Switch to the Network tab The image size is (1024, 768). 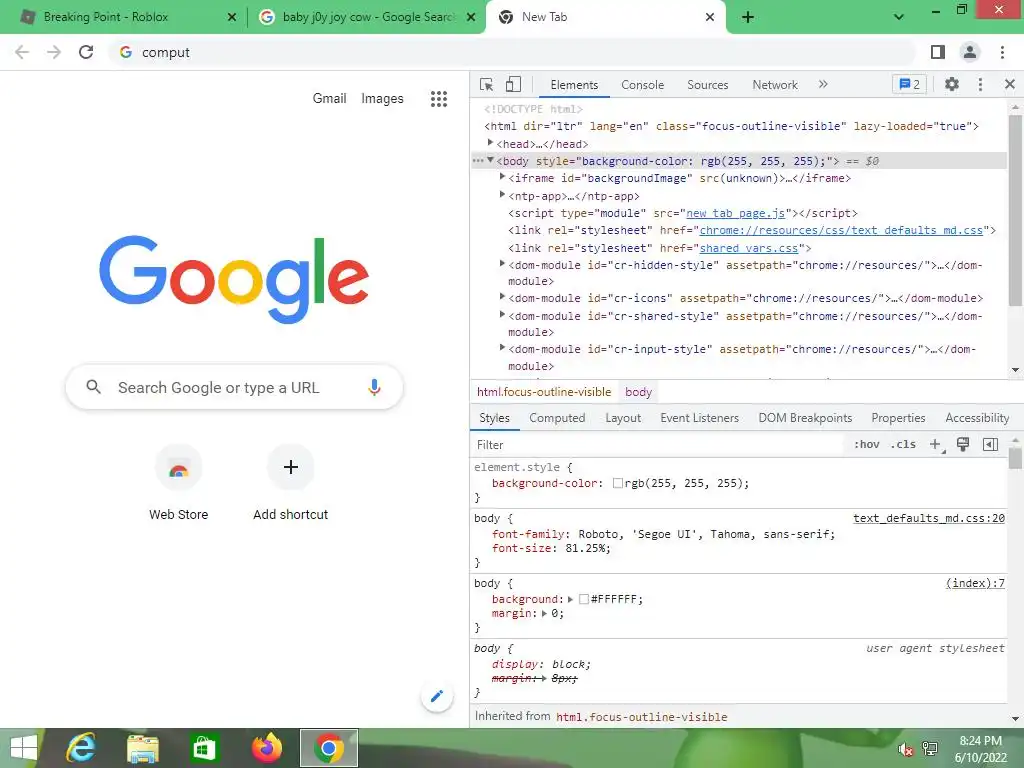775,85
